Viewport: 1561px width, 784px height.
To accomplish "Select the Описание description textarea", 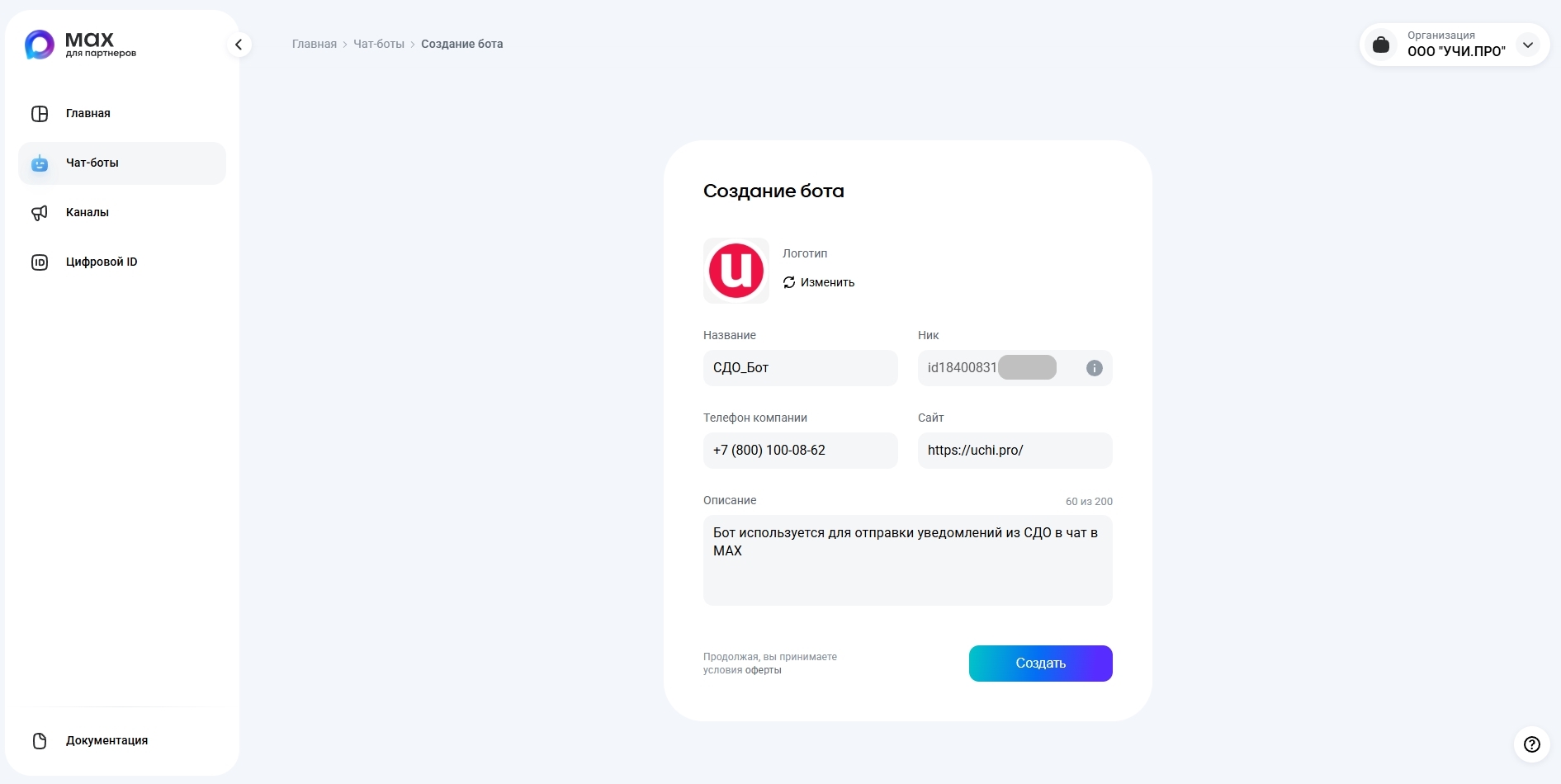I will pyautogui.click(x=907, y=561).
